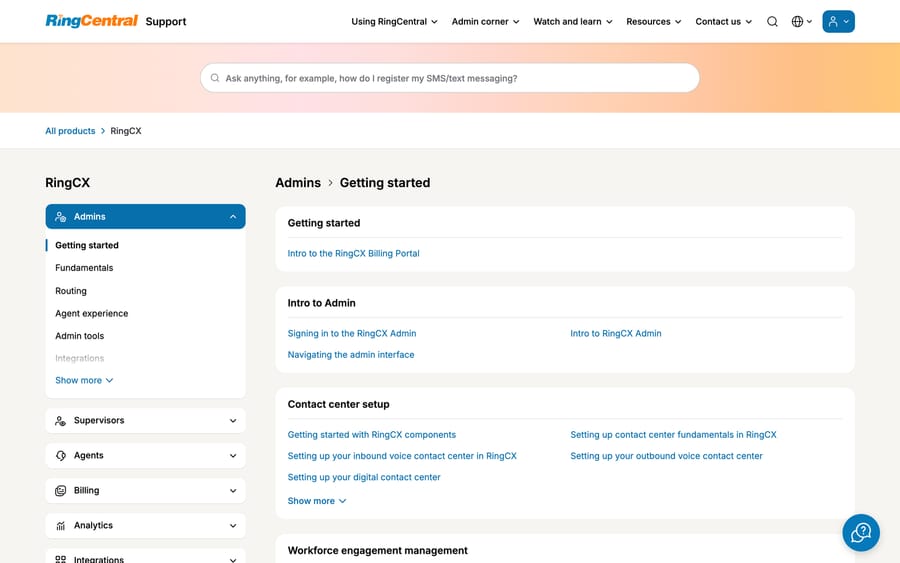
Task: Click the Admins breadcrumb heading
Action: 298,183
